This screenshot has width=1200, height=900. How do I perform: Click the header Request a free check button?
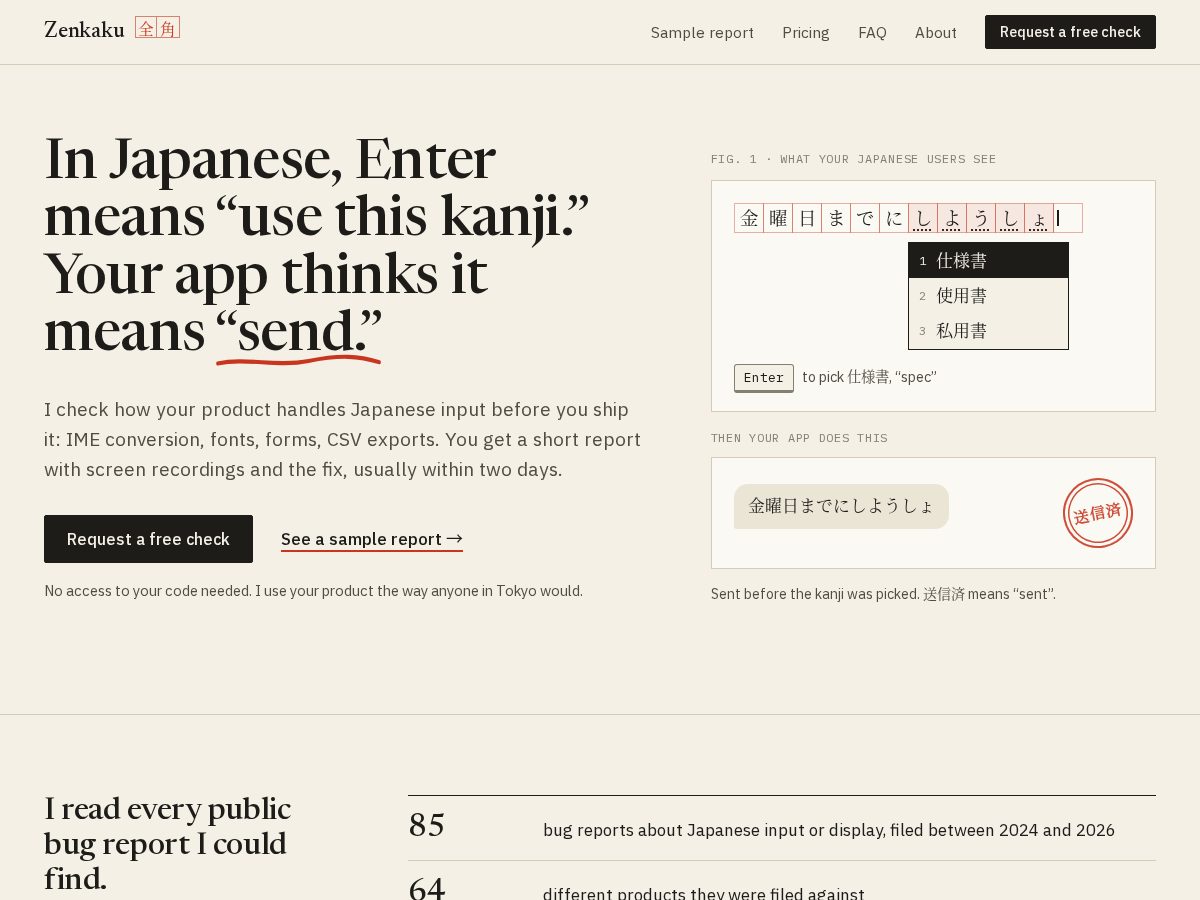[1070, 32]
